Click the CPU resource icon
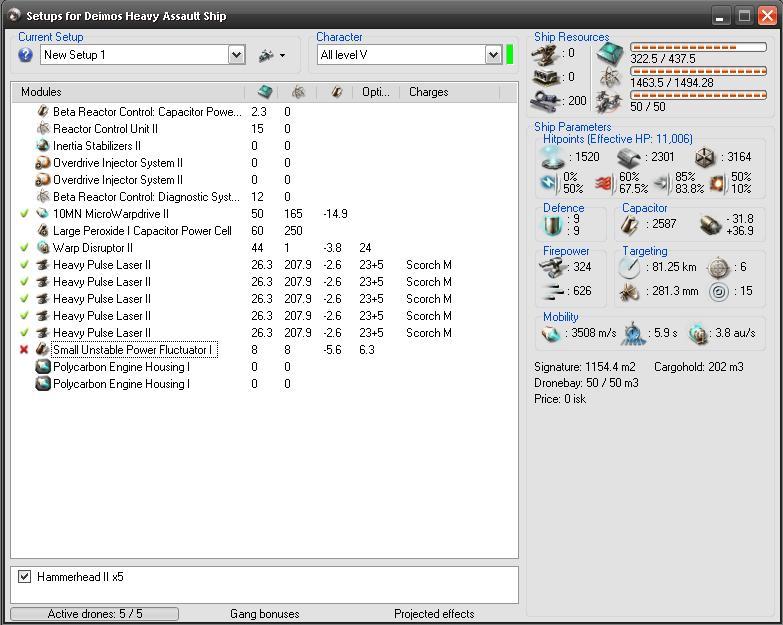Viewport: 783px width, 625px height. point(610,54)
